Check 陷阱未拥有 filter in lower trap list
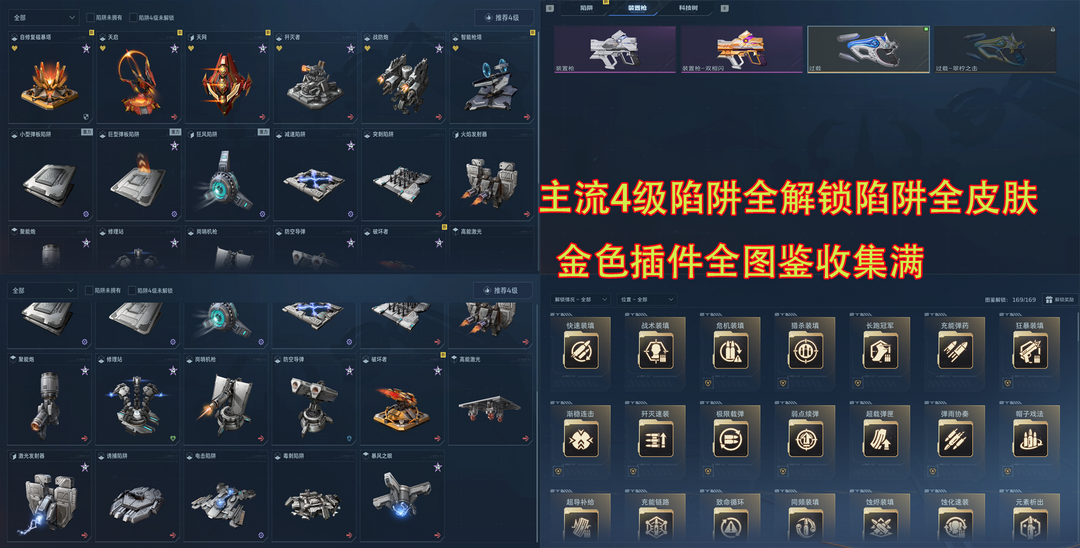The height and width of the screenshot is (548, 1080). pyautogui.click(x=89, y=291)
